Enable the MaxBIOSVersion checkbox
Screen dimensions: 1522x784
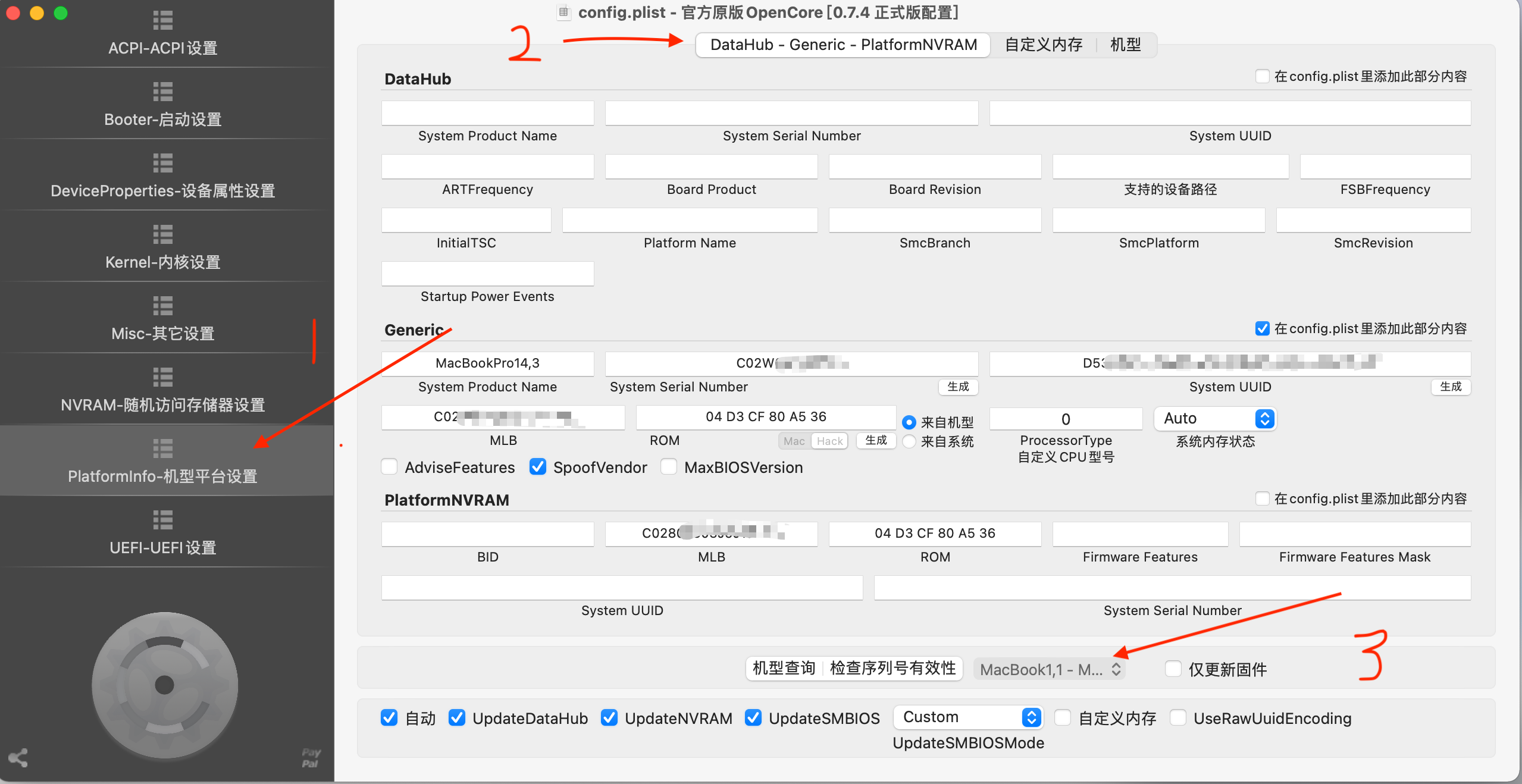pyautogui.click(x=669, y=467)
